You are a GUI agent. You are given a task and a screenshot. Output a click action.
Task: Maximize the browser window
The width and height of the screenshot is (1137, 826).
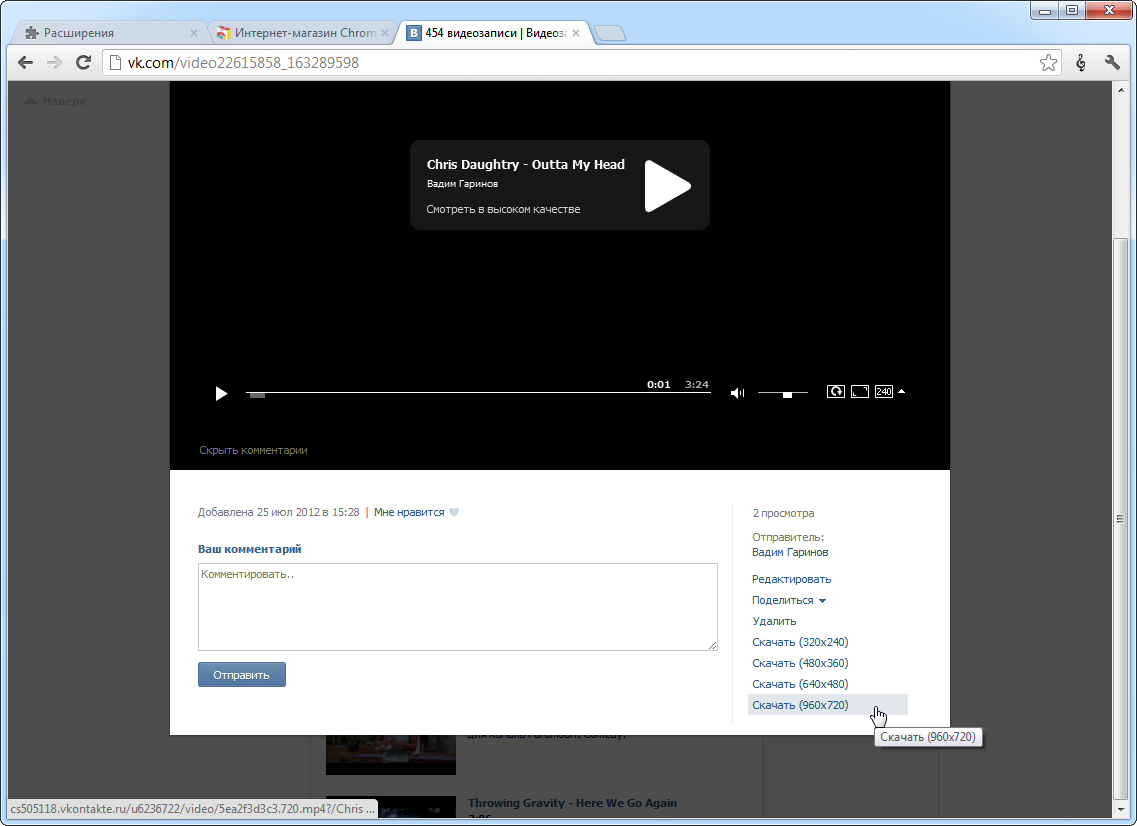(1072, 10)
